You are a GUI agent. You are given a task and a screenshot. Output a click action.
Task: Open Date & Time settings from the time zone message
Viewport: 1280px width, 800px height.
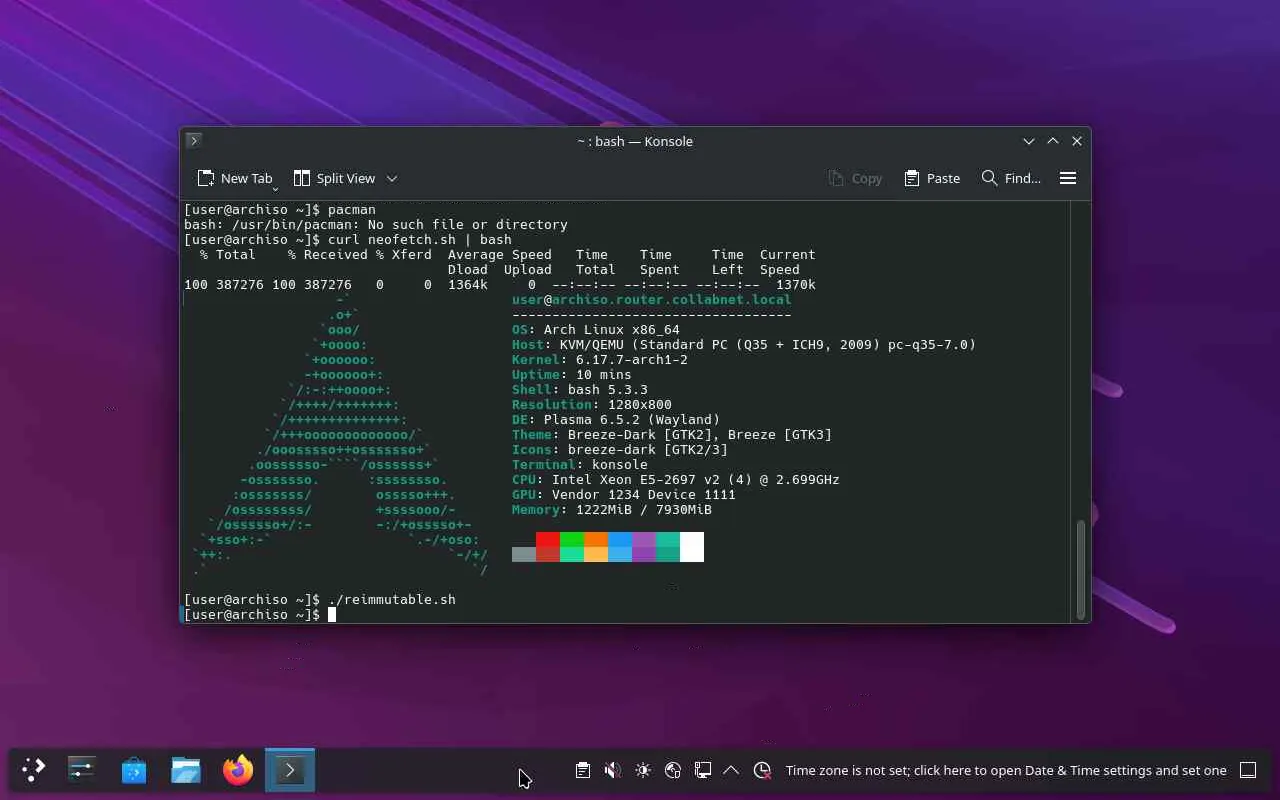[1006, 770]
